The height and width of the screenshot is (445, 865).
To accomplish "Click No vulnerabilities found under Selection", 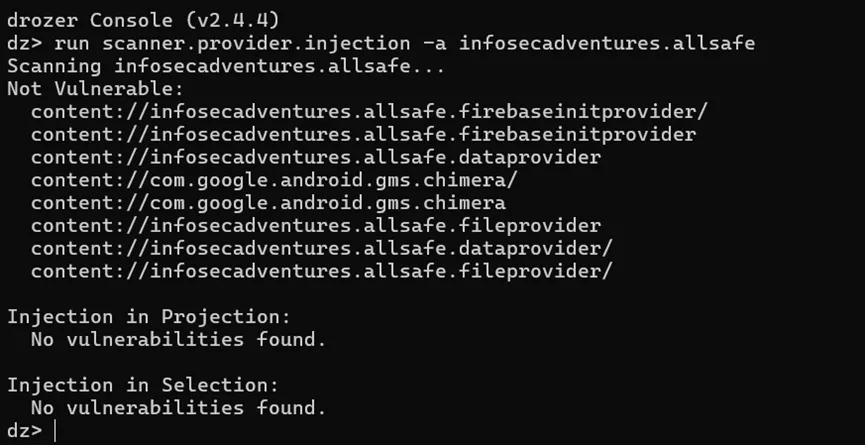I will click(179, 408).
